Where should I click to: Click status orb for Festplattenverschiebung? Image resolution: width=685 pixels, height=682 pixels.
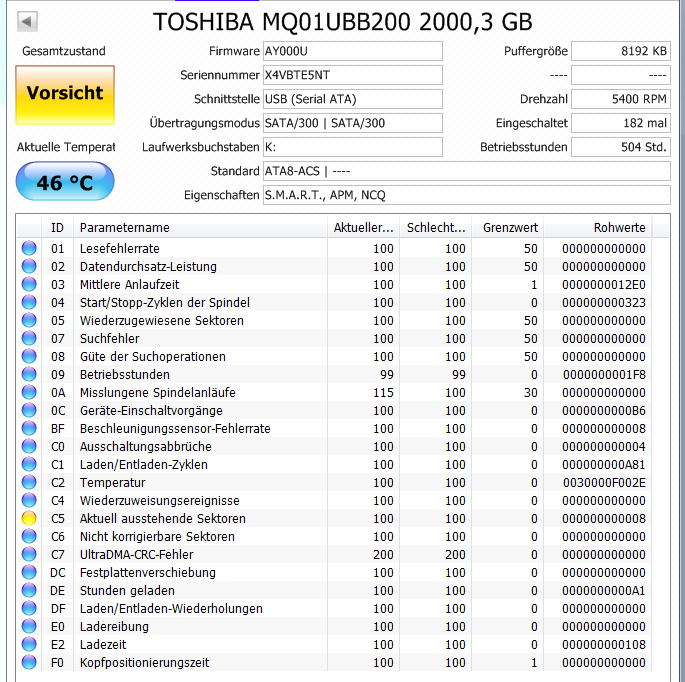tap(29, 572)
